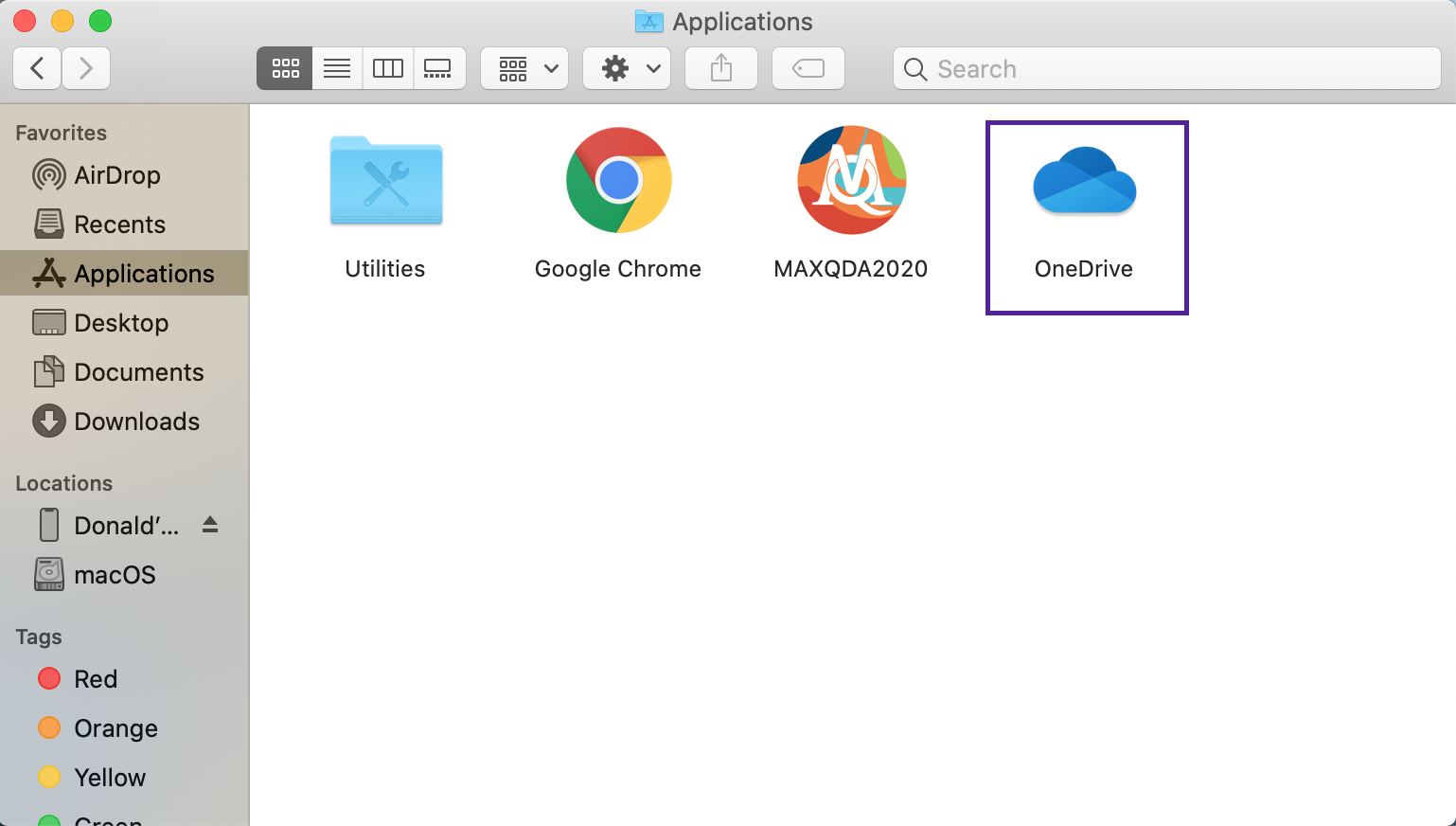Select Donald's iPhone device in sidebar
Screen dimensions: 1456x826
tap(124, 526)
